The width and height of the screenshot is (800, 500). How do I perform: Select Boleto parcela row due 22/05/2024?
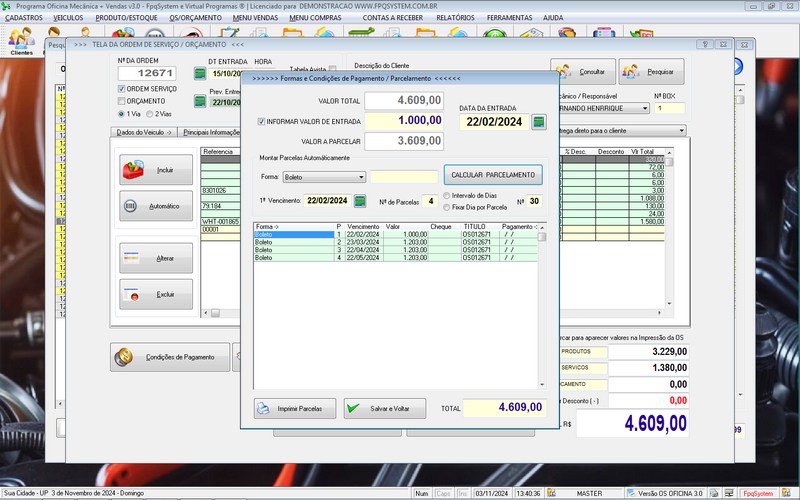(396, 258)
